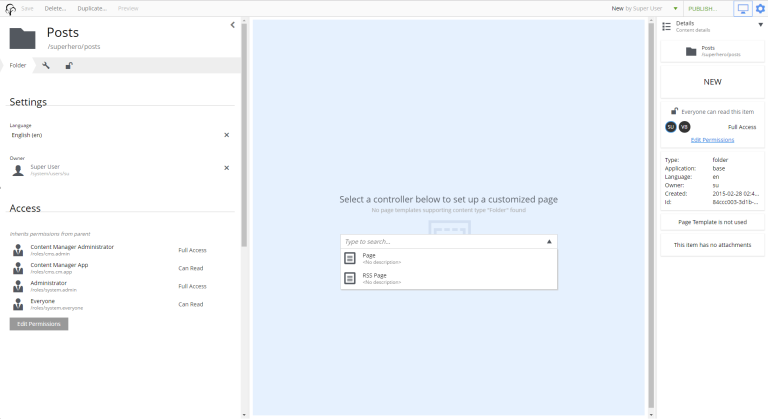Click the Enonic home logo icon

(x=9, y=8)
